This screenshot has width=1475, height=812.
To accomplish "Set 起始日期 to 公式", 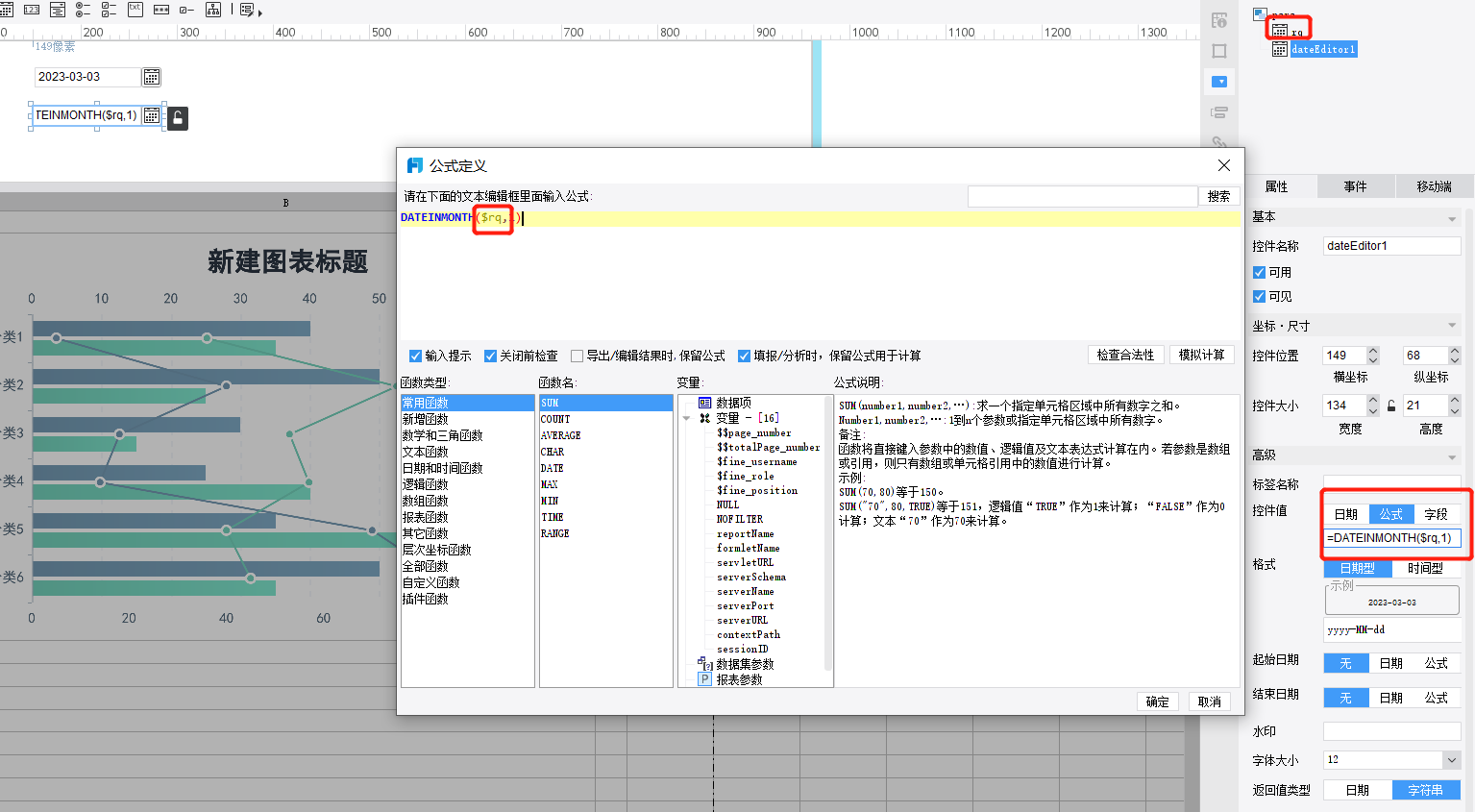I will point(1437,663).
